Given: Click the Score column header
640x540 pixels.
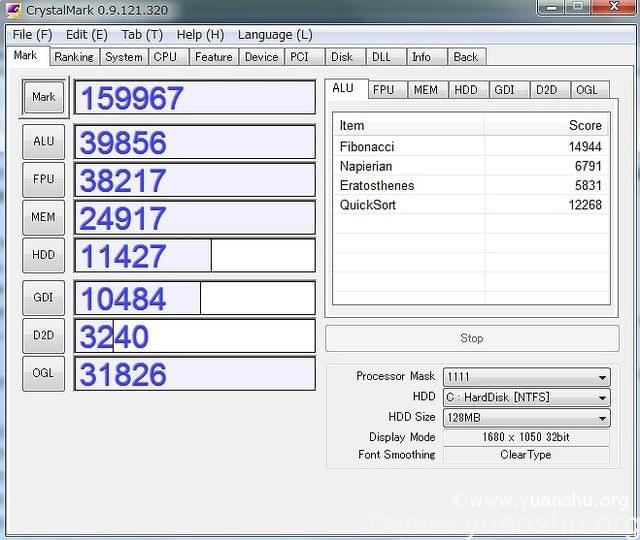Looking at the screenshot, I should (547, 126).
